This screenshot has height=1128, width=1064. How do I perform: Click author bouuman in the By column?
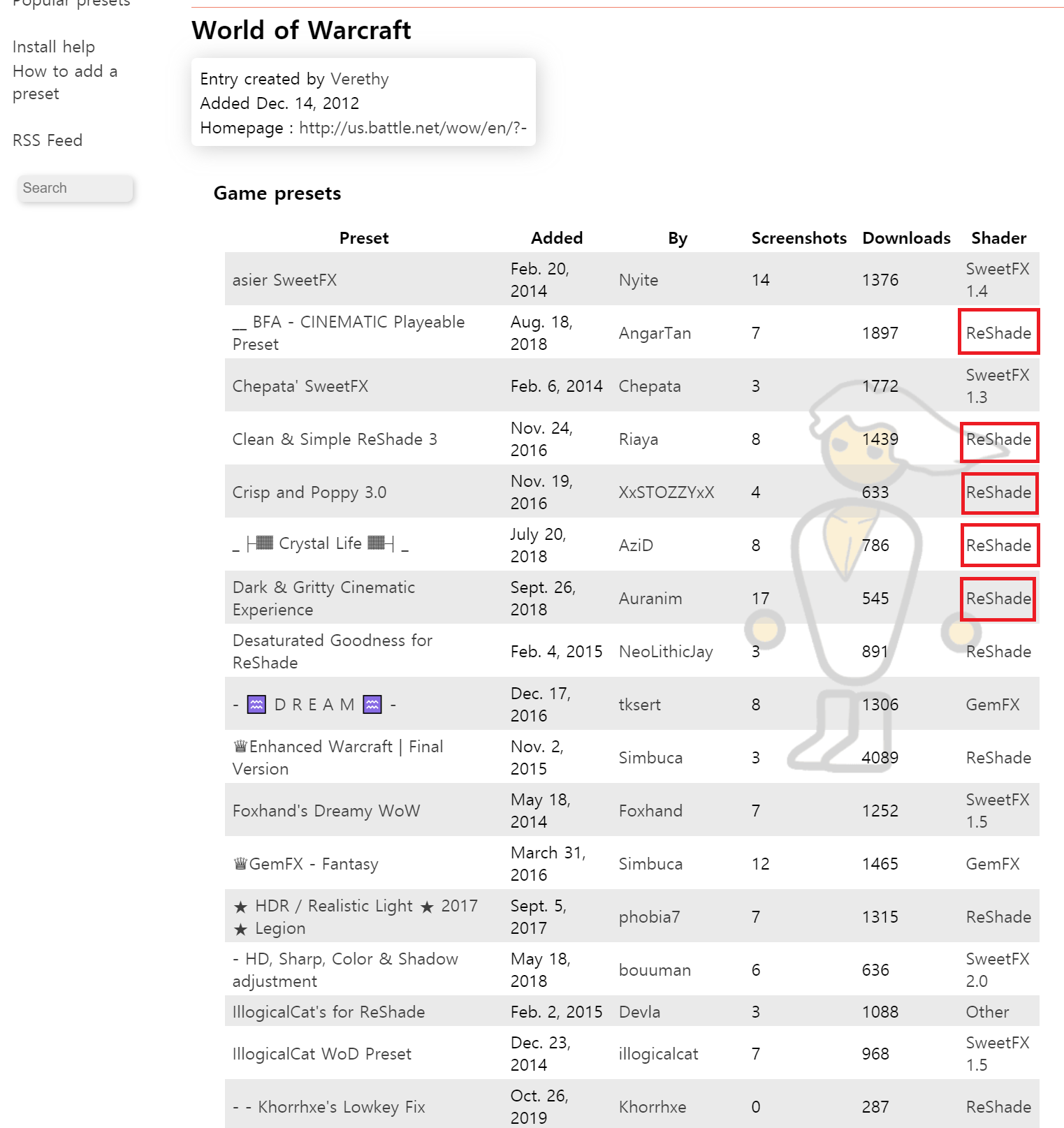(655, 970)
